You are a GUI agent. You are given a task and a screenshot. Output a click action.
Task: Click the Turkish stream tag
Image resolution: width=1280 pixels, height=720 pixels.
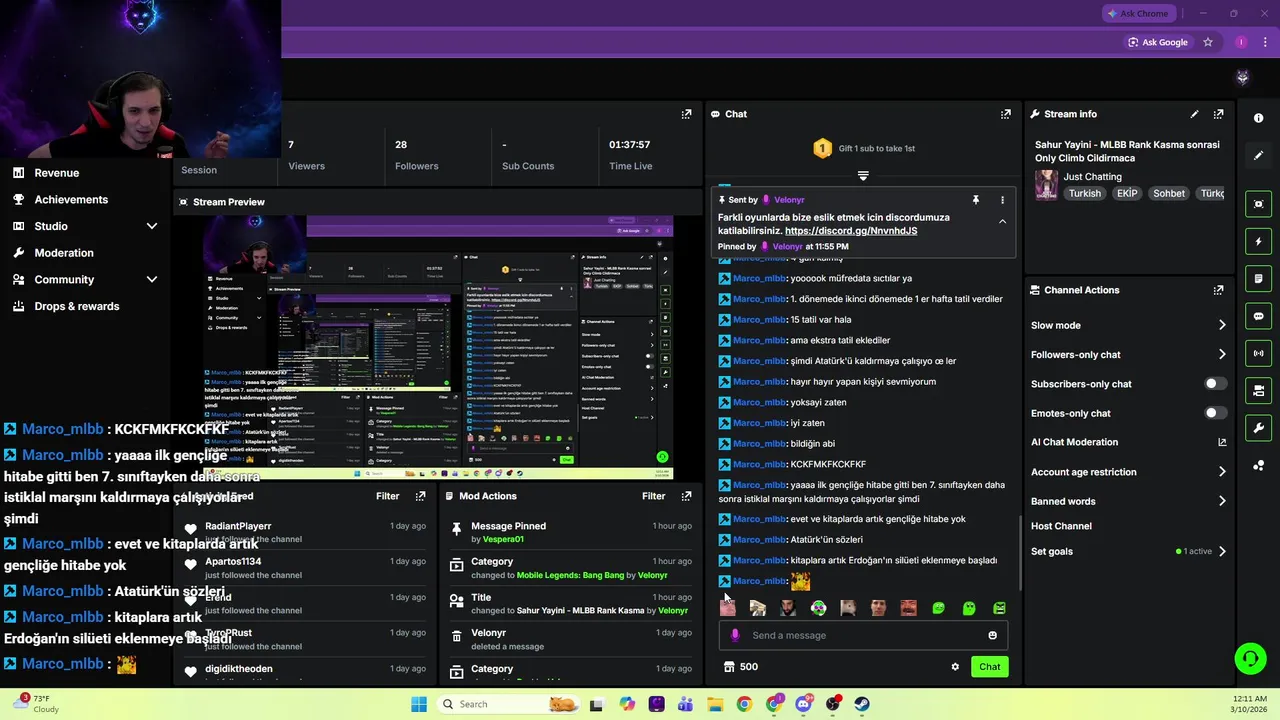(1084, 193)
